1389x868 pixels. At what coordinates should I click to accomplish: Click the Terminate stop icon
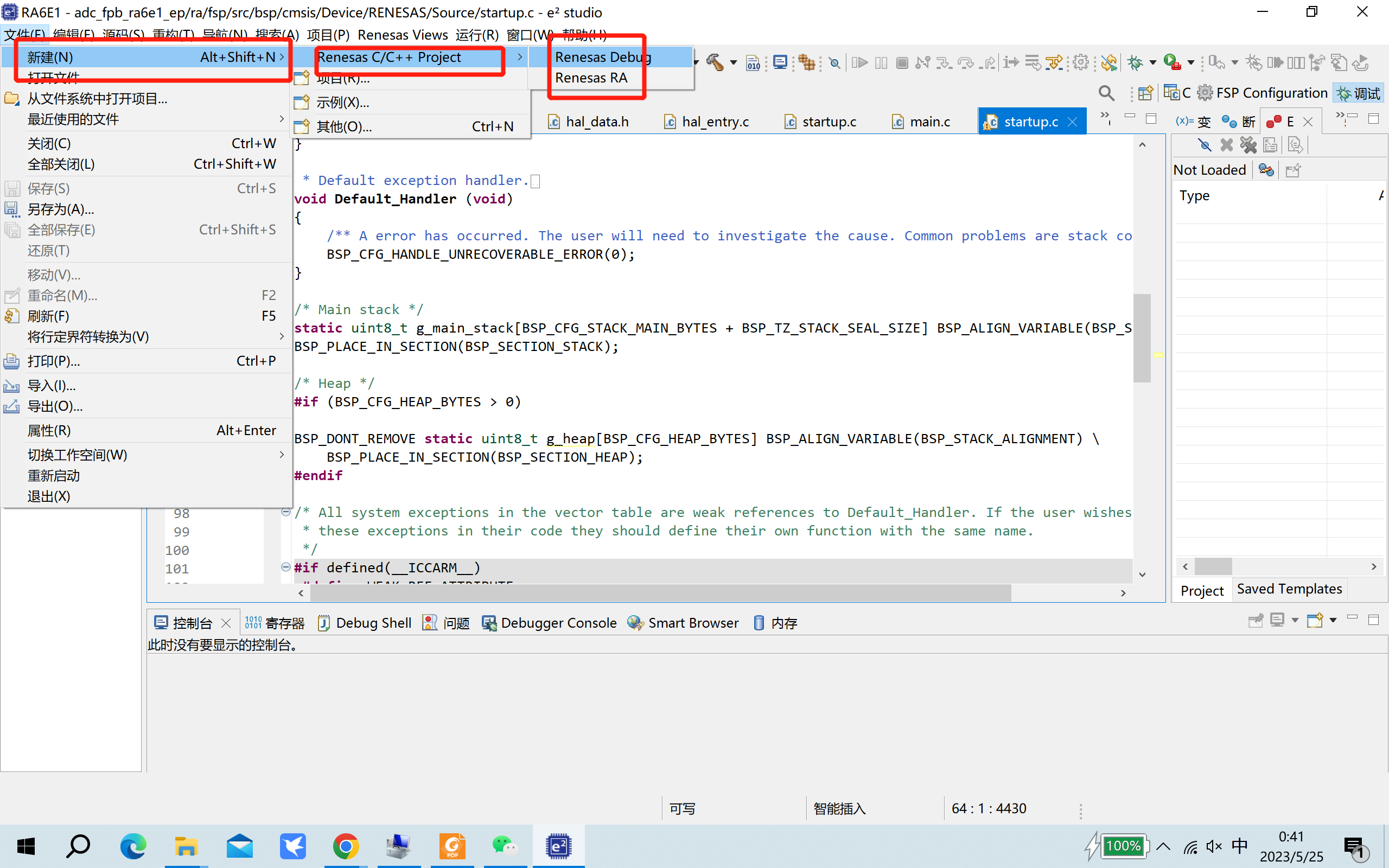pos(902,62)
